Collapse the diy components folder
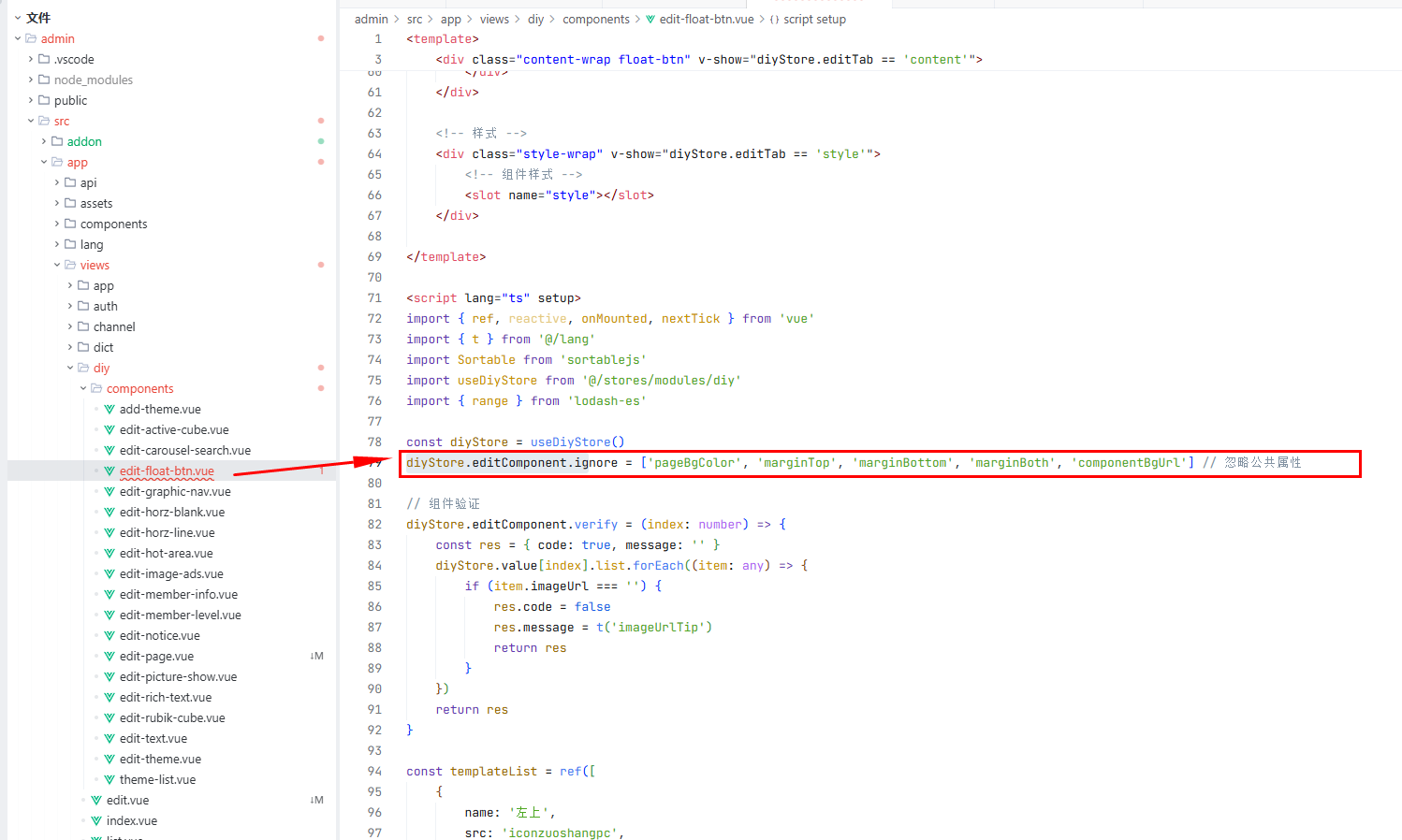 (83, 389)
